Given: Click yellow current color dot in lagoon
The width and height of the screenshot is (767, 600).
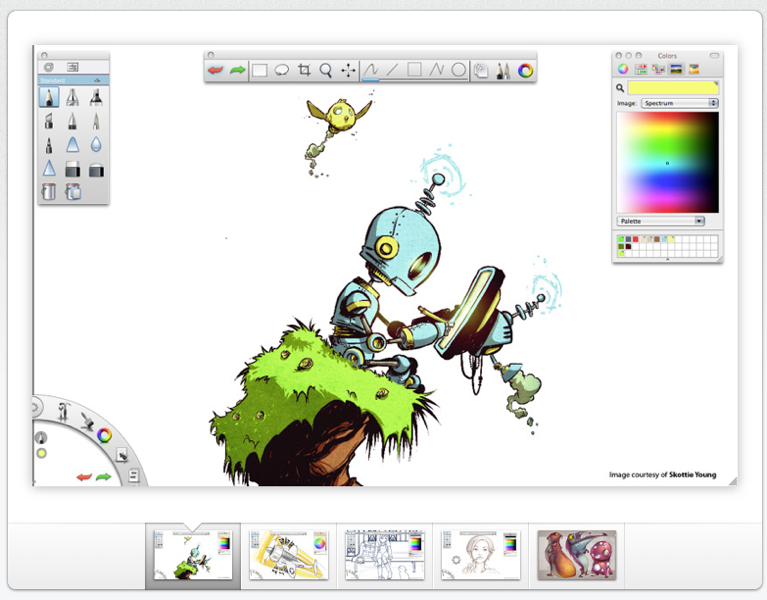Looking at the screenshot, I should pos(42,453).
